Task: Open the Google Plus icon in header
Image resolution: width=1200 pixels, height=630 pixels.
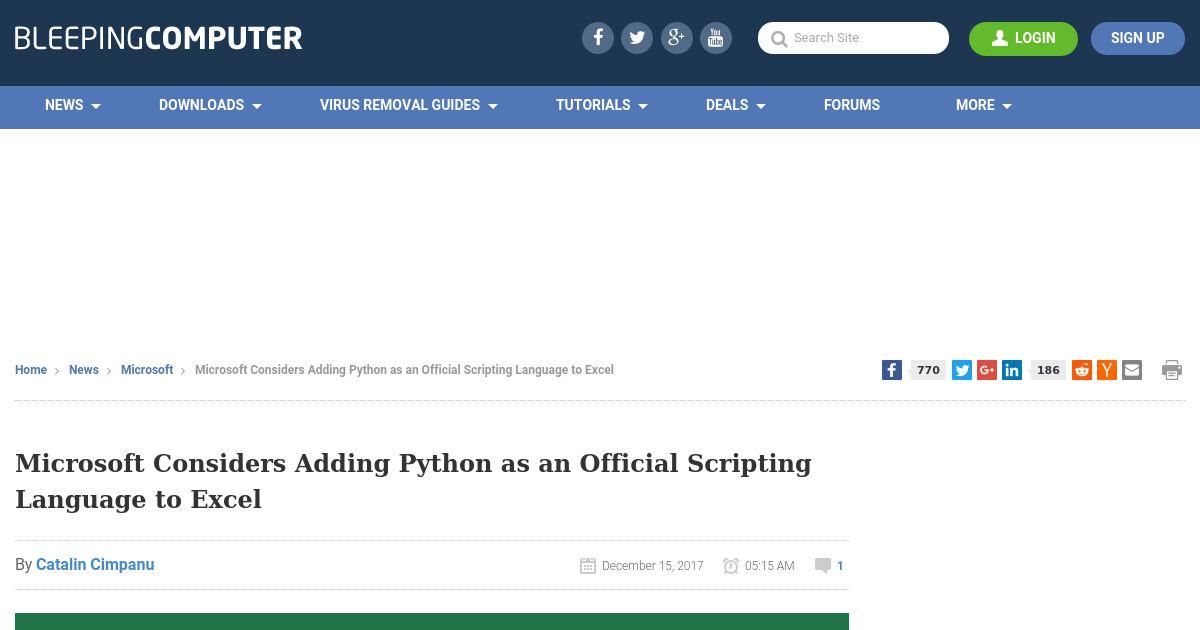Action: pyautogui.click(x=676, y=38)
